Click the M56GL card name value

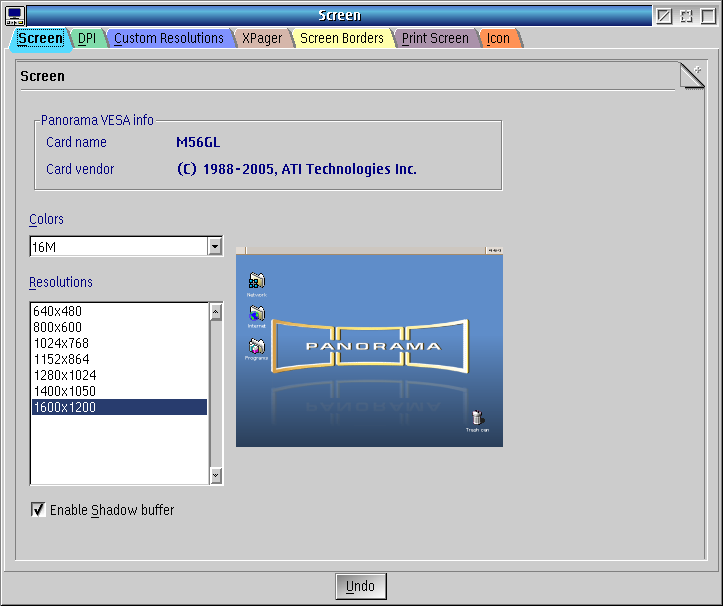[198, 142]
